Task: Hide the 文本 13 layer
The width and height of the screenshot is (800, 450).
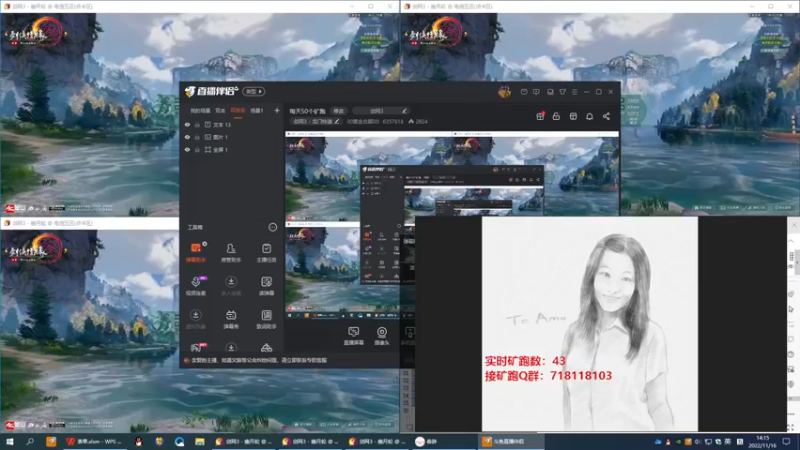Action: (x=187, y=124)
